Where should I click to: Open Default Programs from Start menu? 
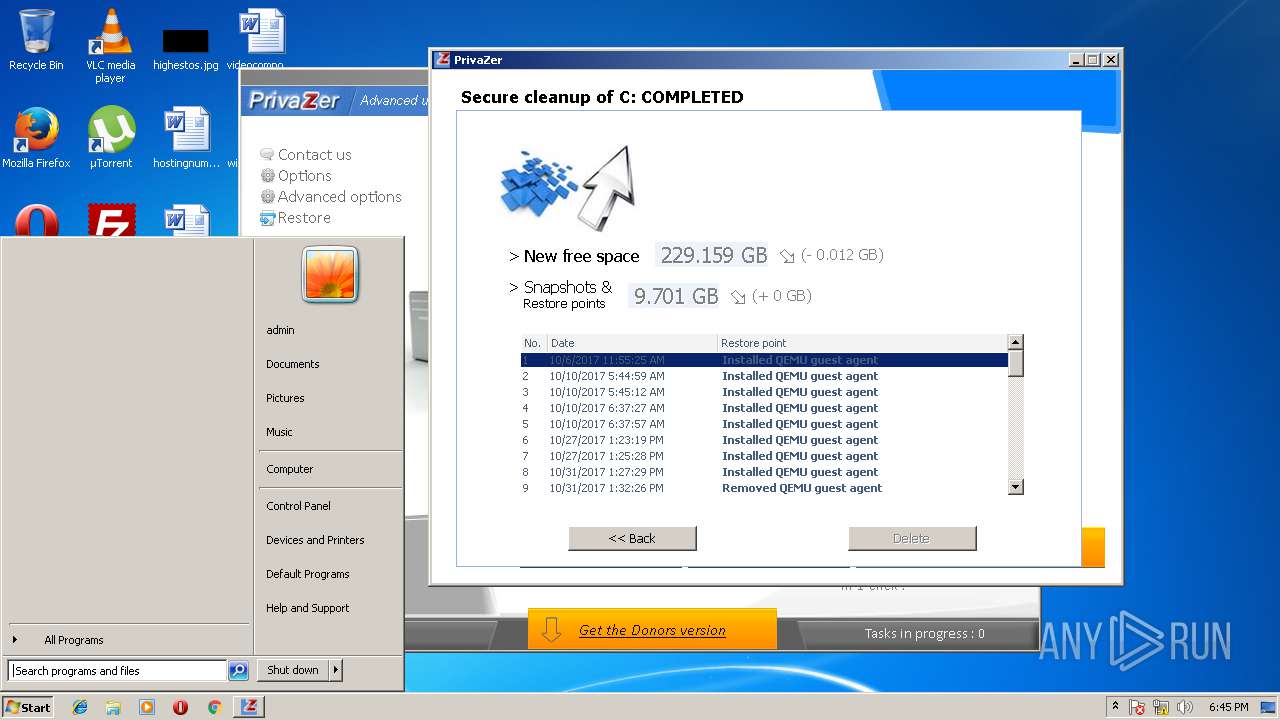[x=308, y=574]
